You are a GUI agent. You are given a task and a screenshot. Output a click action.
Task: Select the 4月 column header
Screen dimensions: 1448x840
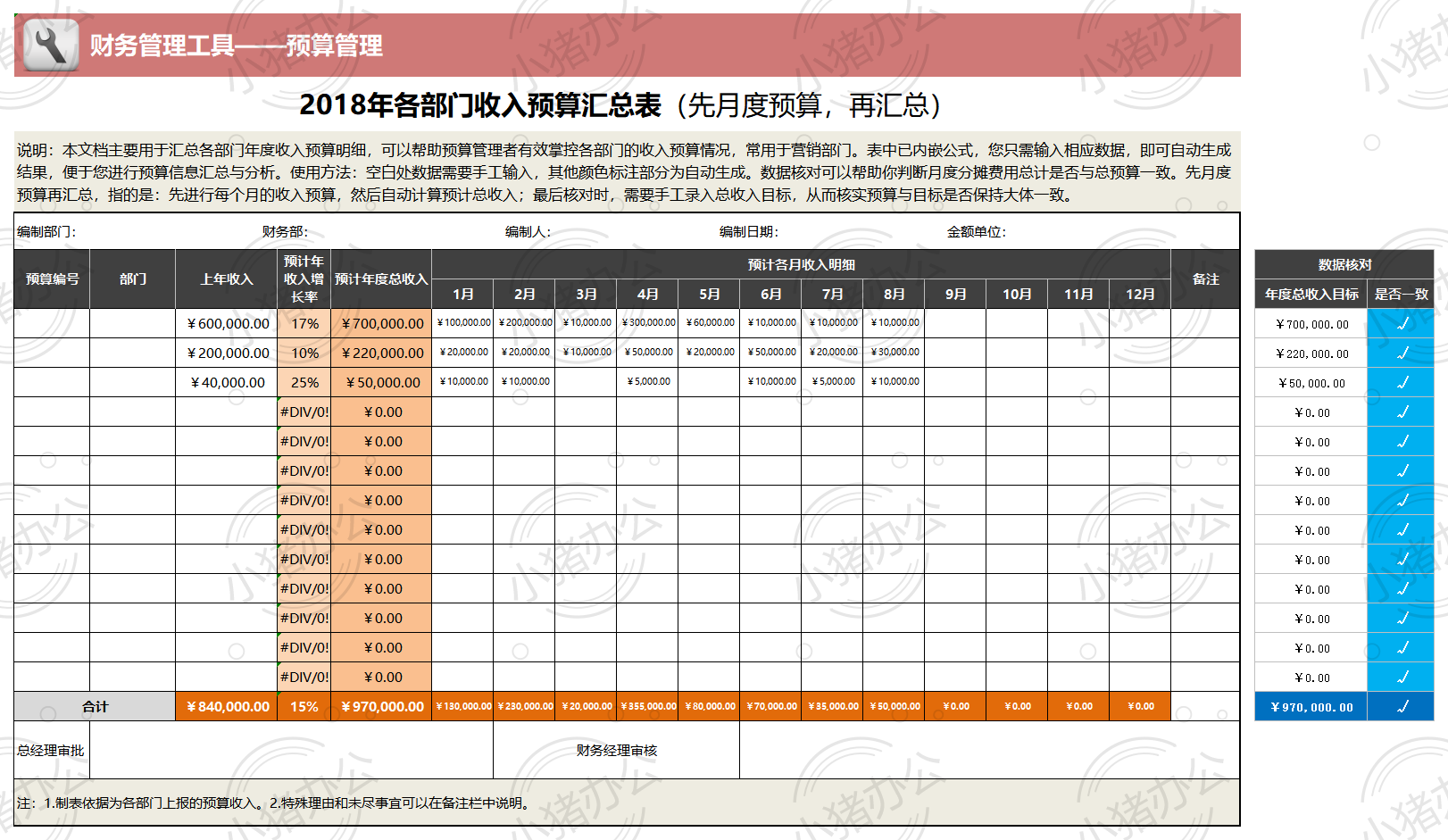(647, 295)
